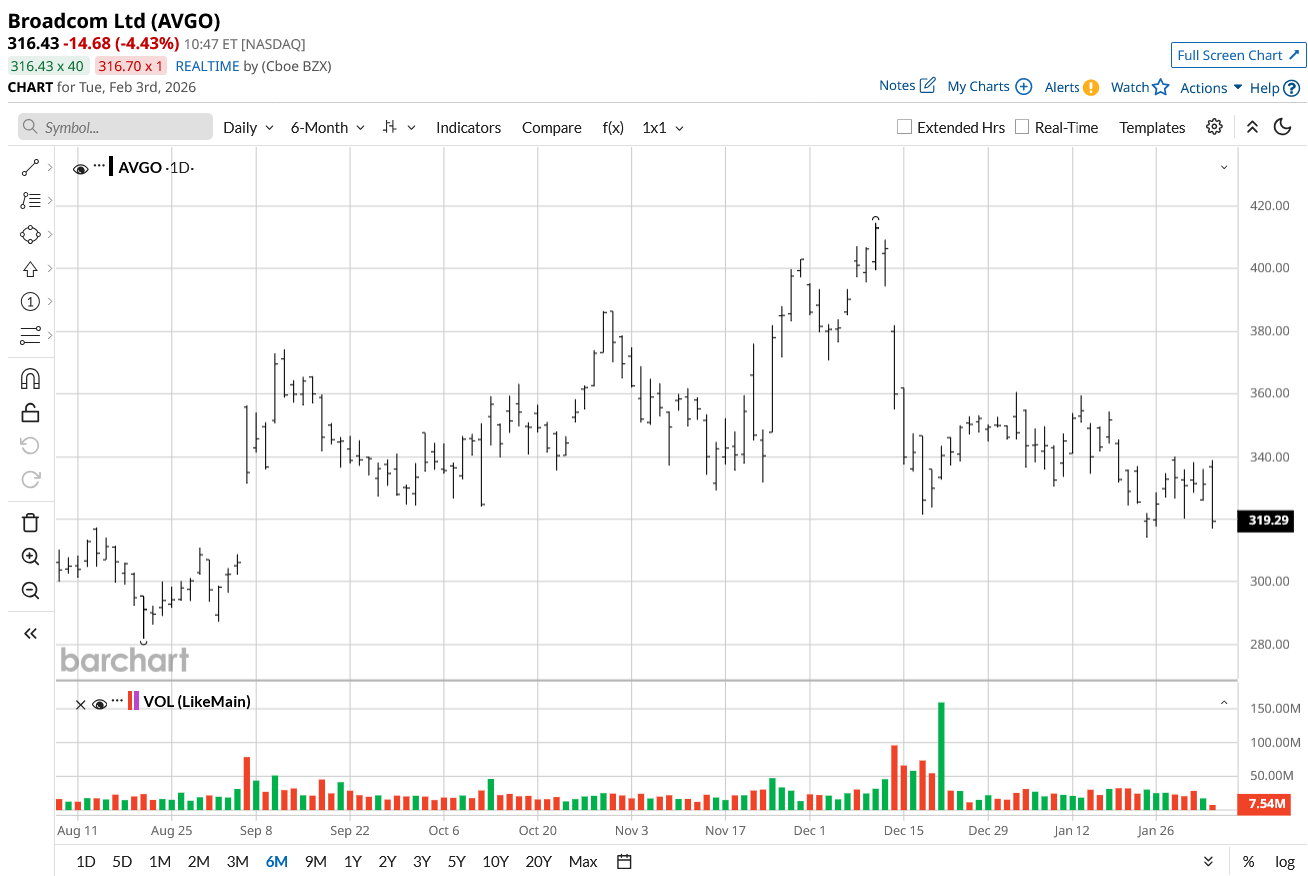Open the Templates menu

click(1152, 127)
